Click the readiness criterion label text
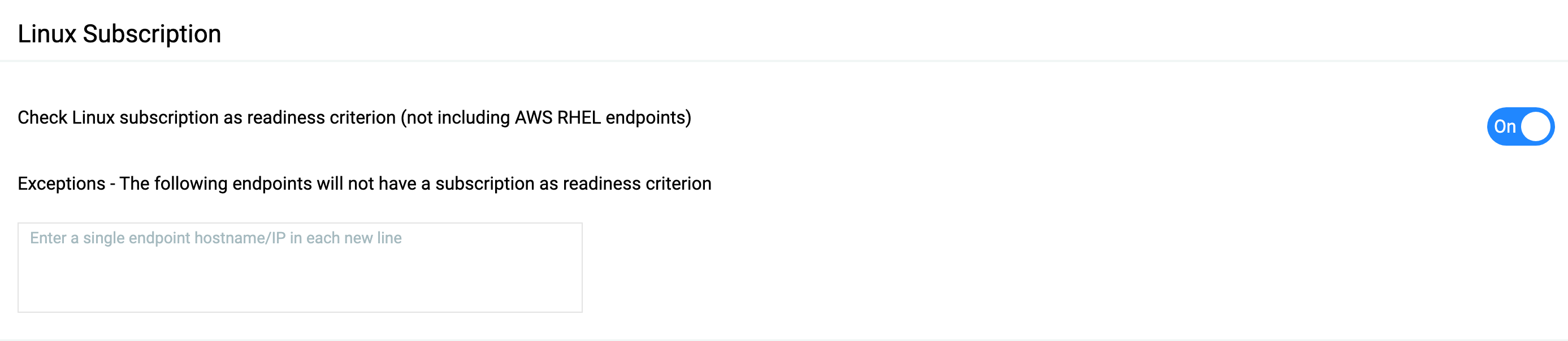The width and height of the screenshot is (1568, 341). point(354,119)
